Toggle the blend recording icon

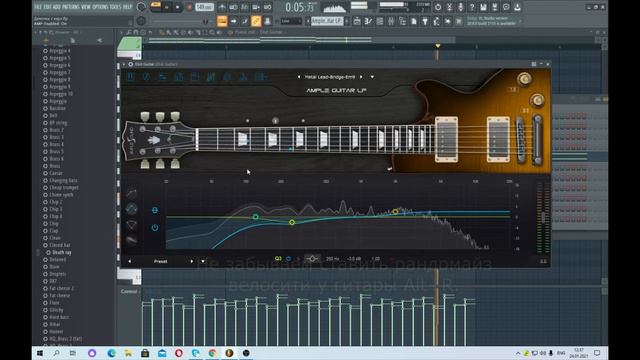click(x=256, y=7)
